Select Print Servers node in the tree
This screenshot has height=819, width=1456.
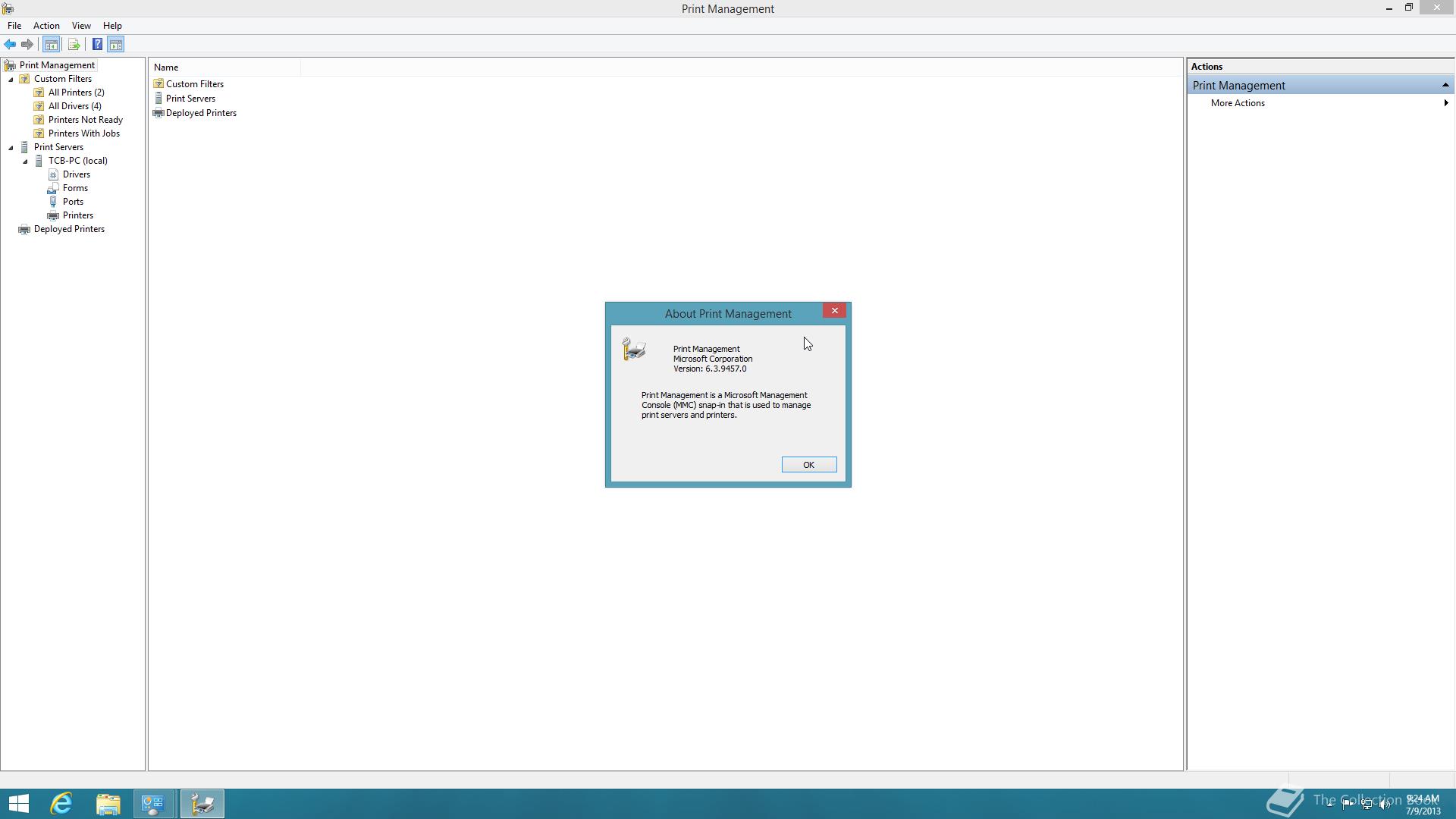(58, 147)
